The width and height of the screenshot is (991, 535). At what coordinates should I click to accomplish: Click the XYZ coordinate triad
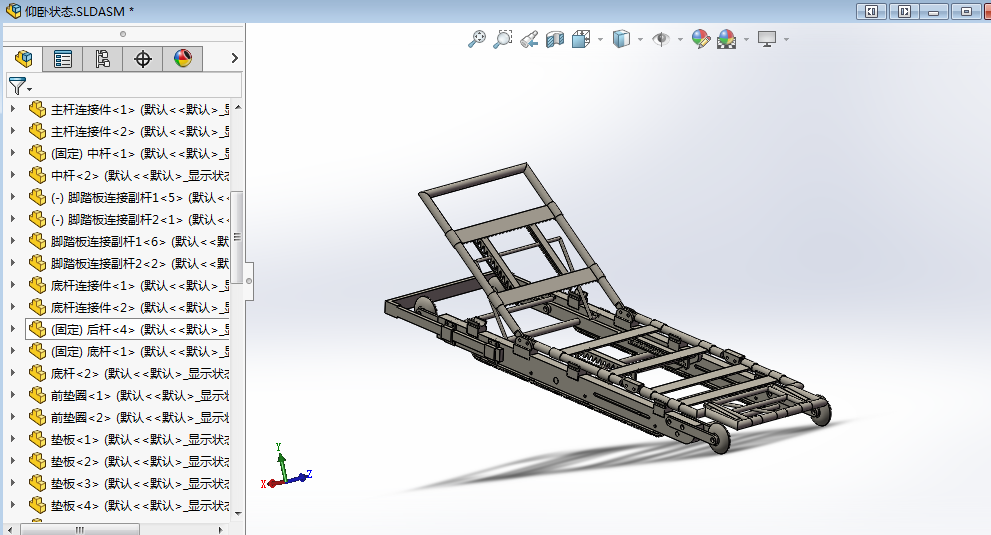[285, 467]
